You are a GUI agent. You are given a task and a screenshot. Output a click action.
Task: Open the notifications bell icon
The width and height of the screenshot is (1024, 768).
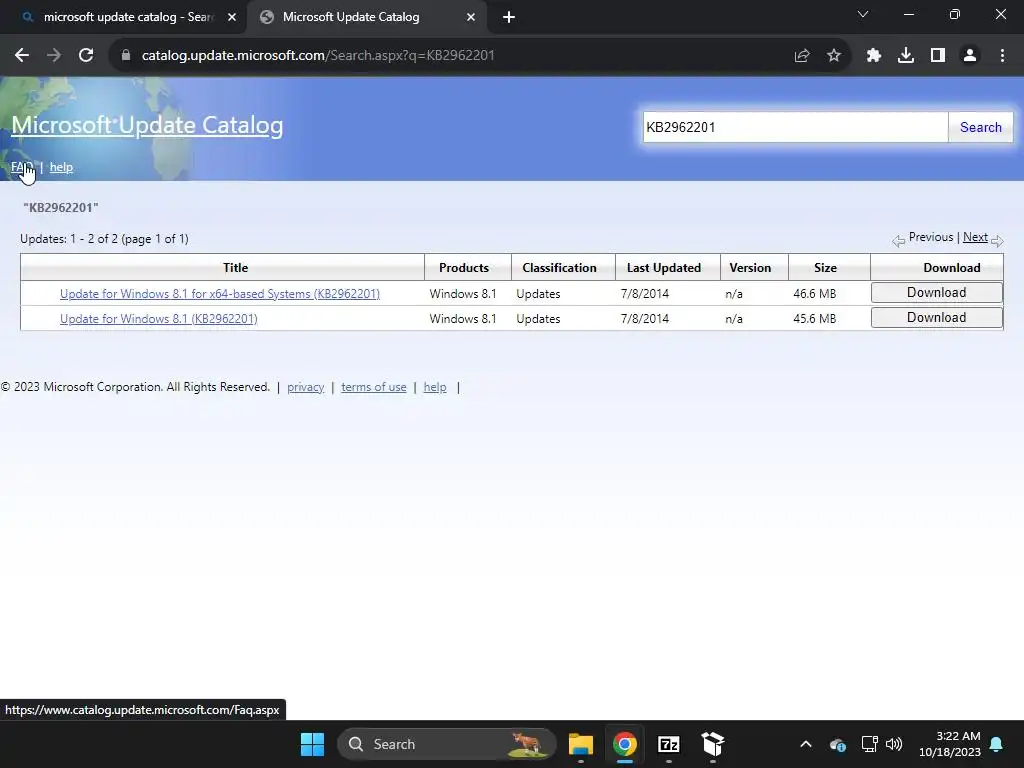(997, 744)
